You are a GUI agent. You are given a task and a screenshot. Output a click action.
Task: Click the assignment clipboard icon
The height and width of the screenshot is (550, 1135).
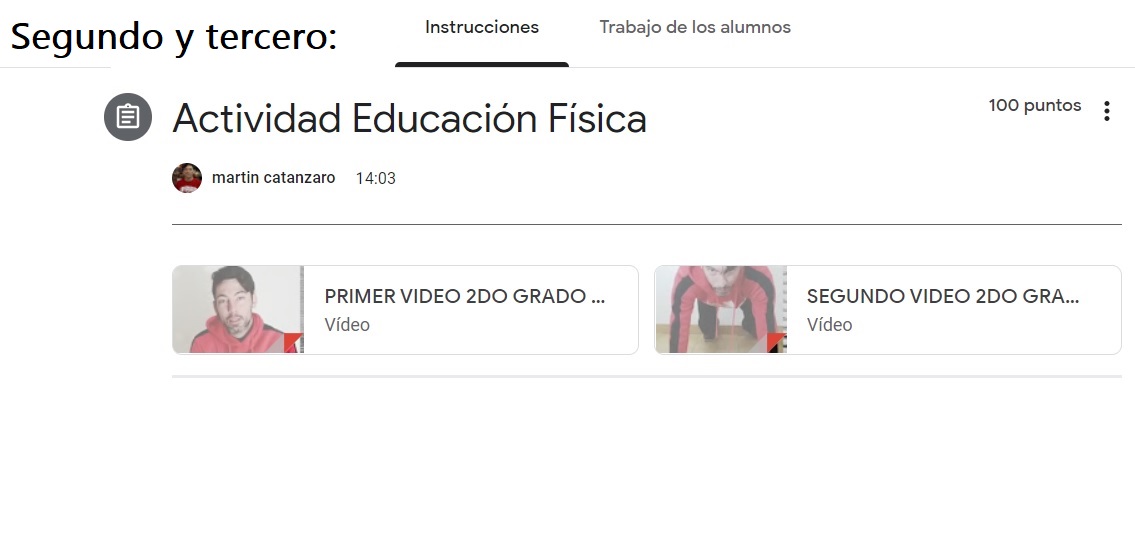coord(128,117)
